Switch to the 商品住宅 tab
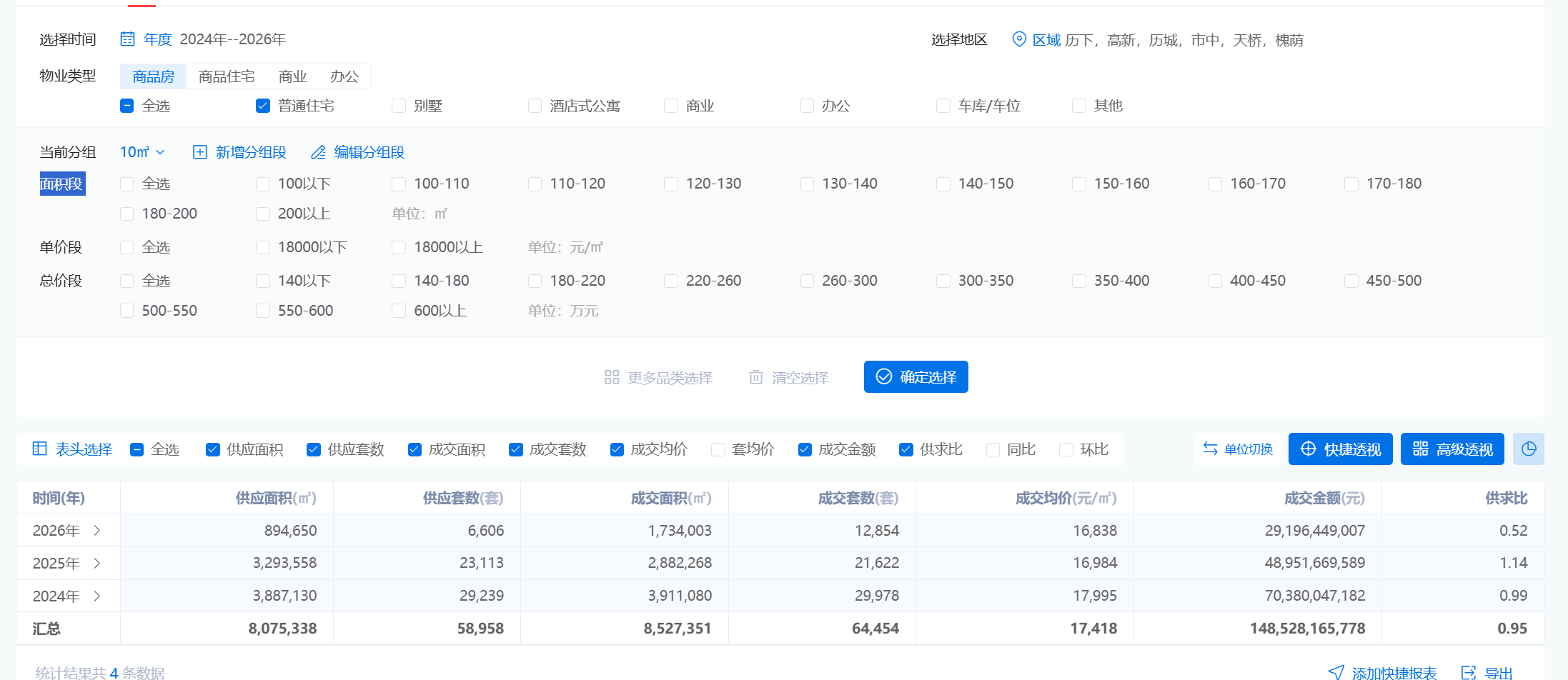This screenshot has width=1568, height=680. pos(227,76)
